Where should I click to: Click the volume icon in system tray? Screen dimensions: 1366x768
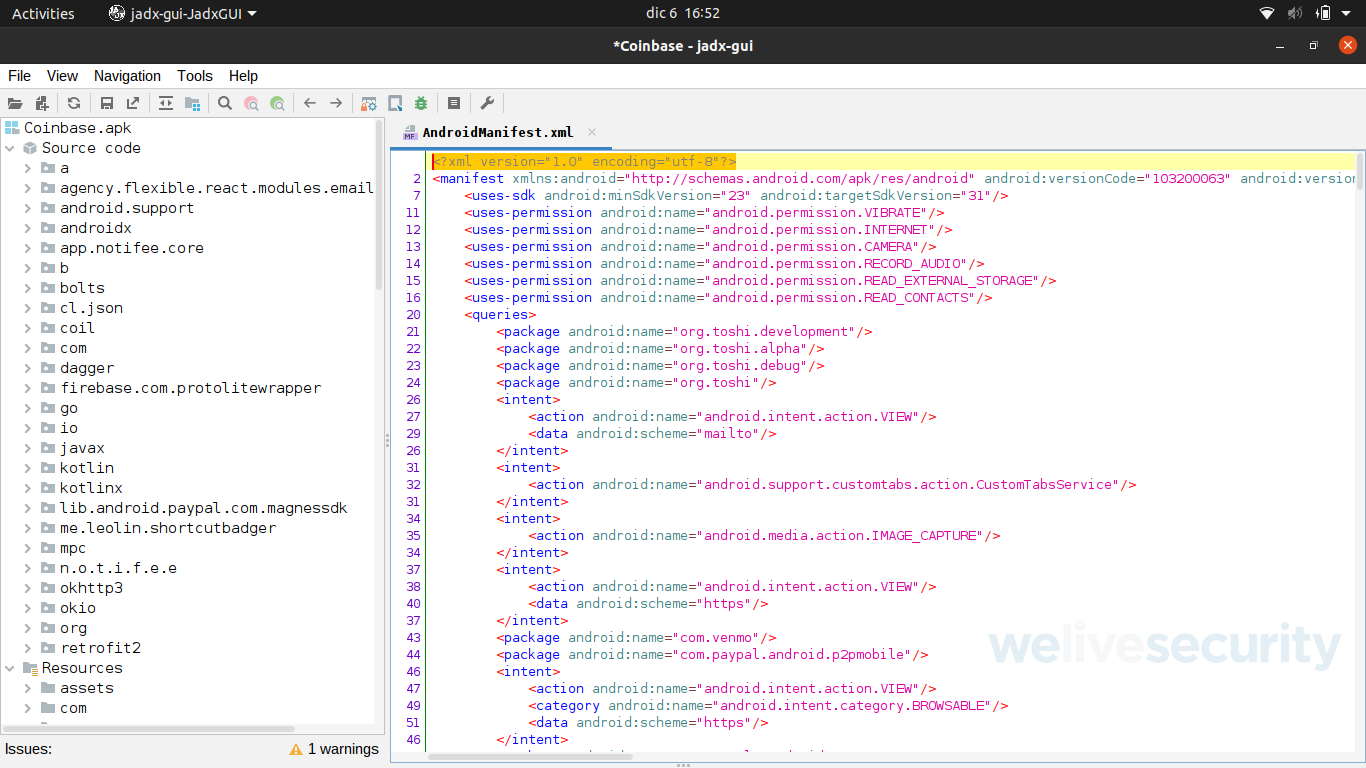click(x=1295, y=13)
